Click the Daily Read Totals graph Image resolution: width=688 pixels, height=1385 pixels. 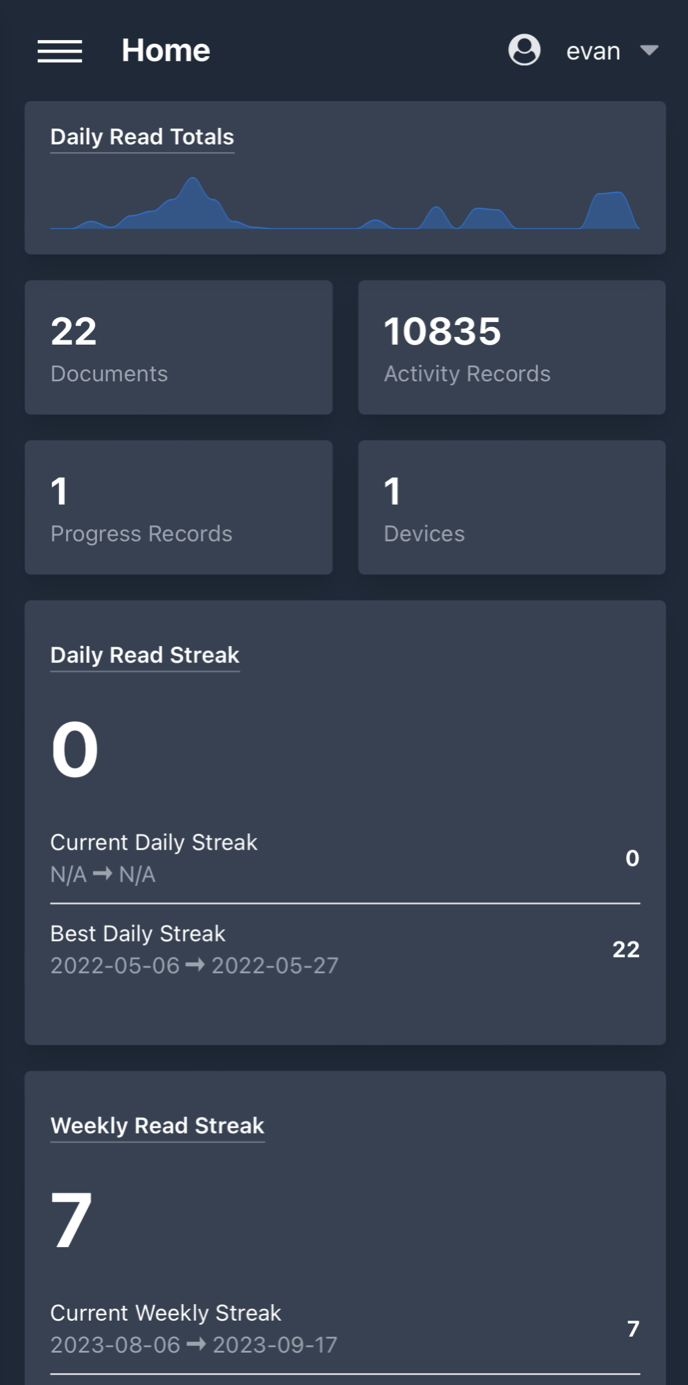(344, 205)
